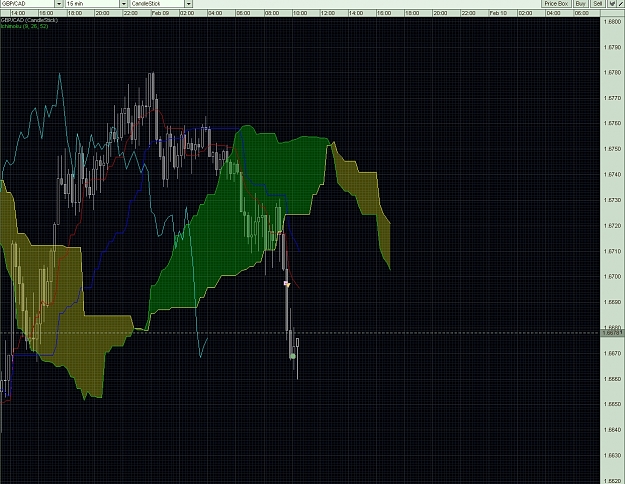
Task: Open the 15 min timeframe dropdown arrow
Action: point(124,4)
